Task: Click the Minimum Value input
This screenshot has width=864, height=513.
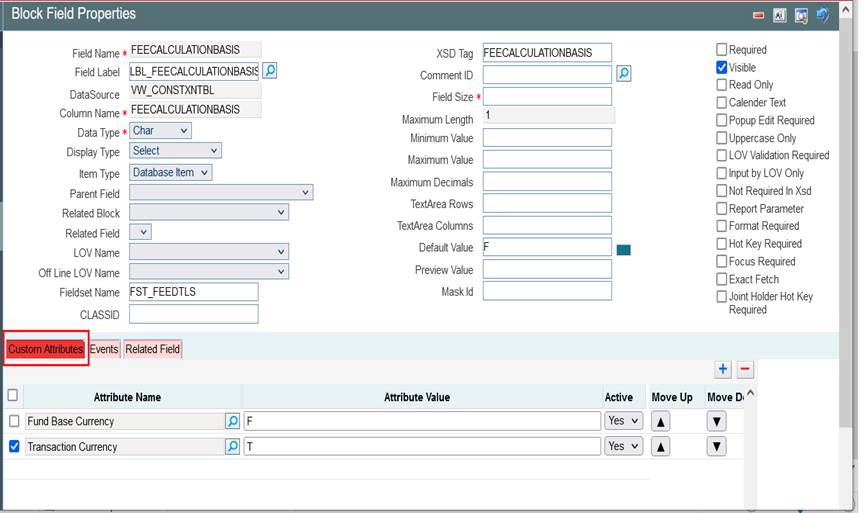Action: tap(547, 138)
